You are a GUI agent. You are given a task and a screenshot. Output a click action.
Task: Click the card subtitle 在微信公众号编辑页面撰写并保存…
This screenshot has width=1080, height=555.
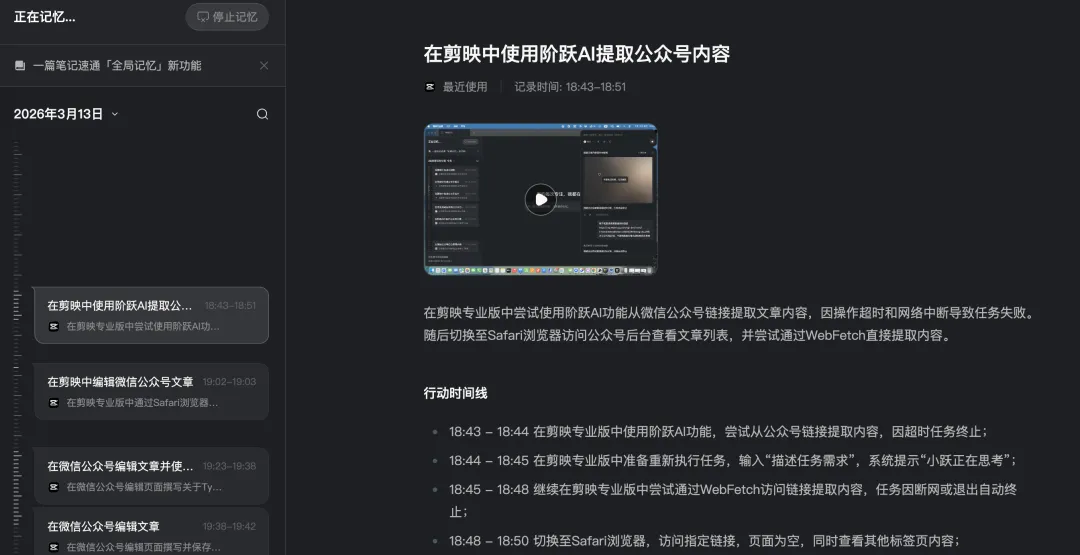[143, 547]
